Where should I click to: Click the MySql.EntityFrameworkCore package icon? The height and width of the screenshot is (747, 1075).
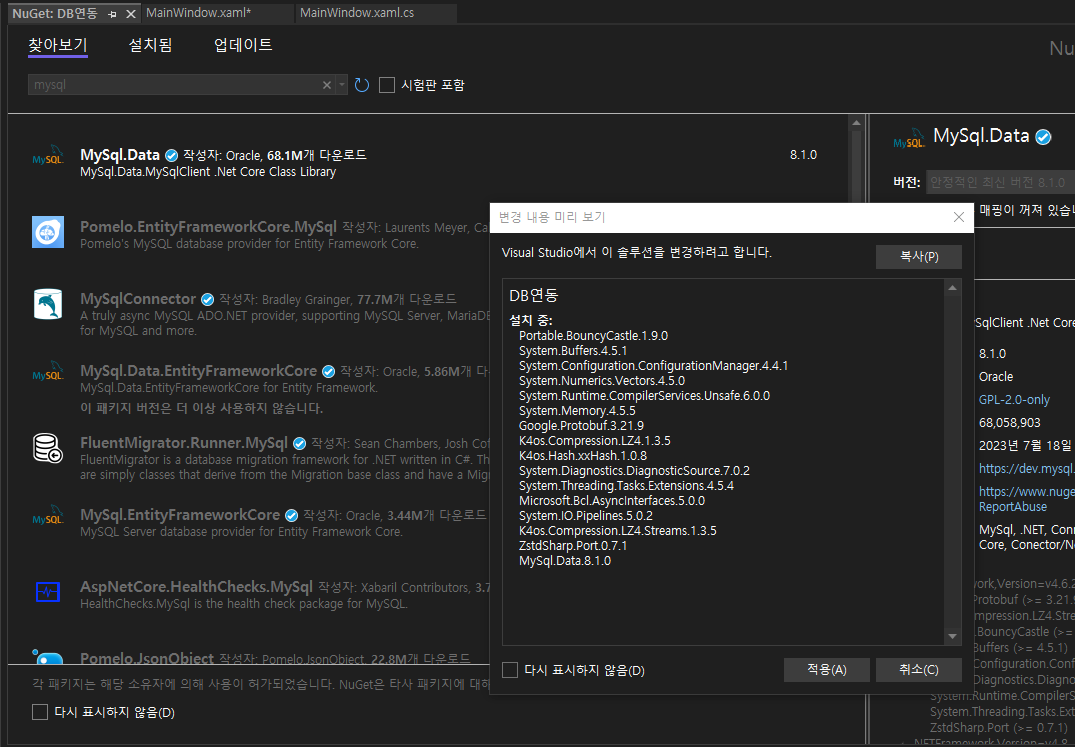click(x=48, y=516)
